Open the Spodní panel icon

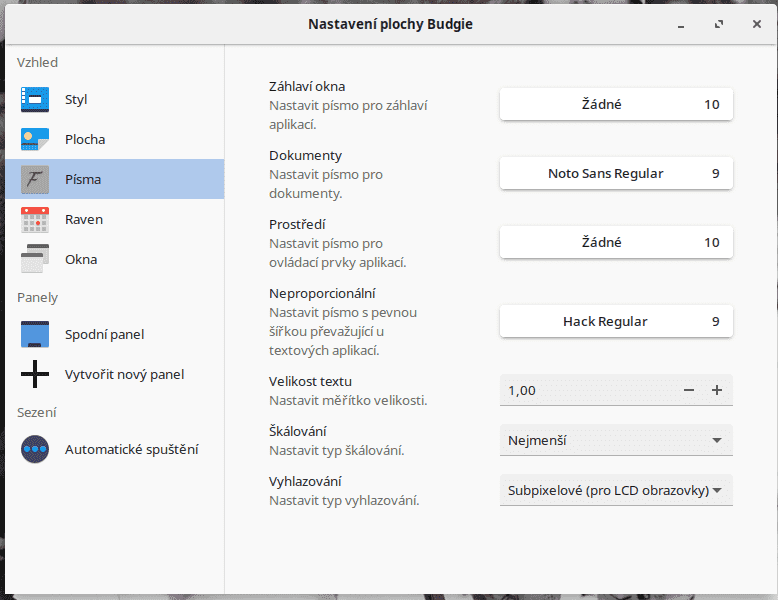pos(35,334)
